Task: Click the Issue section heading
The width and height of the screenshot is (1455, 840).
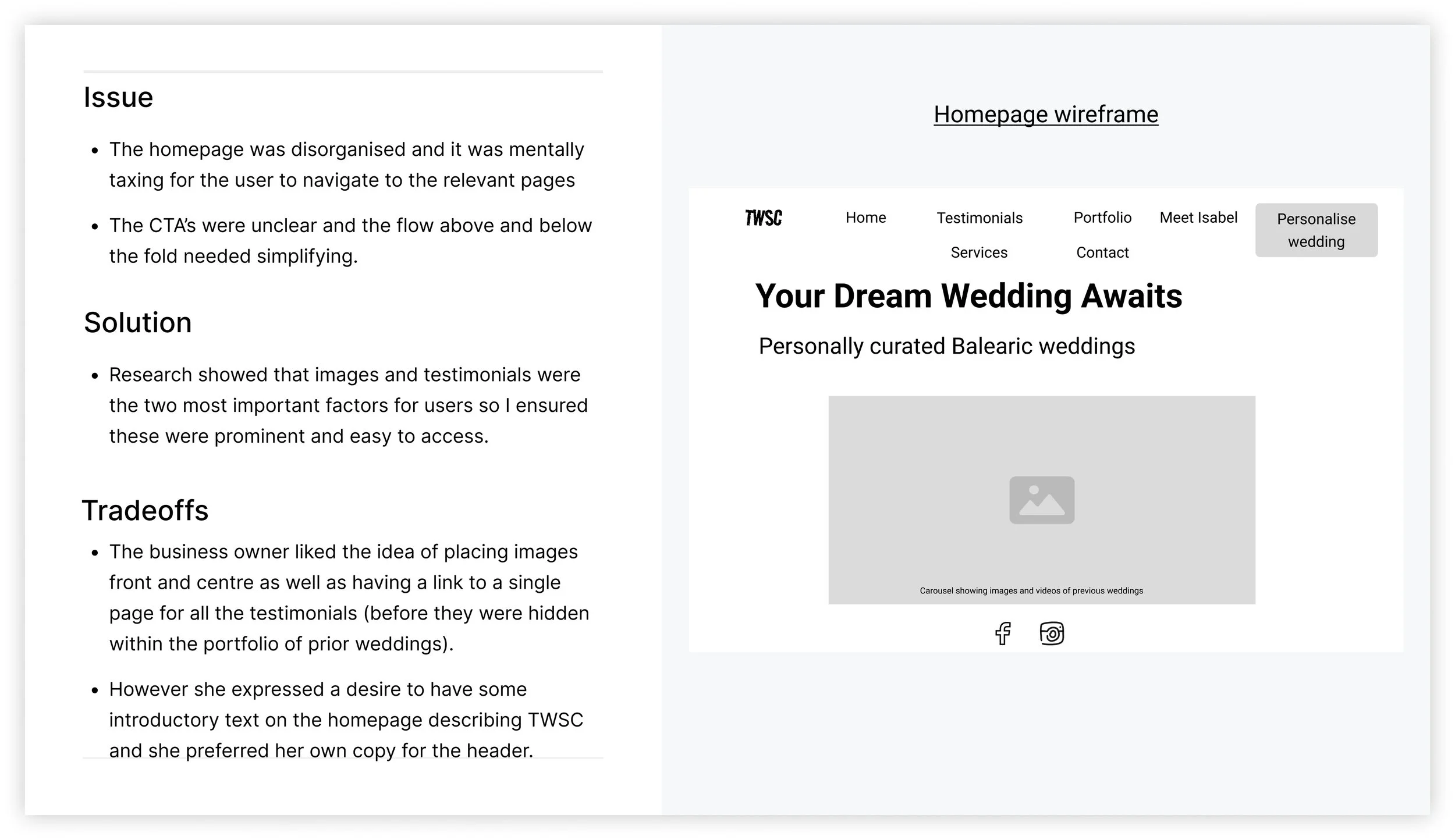Action: (118, 97)
